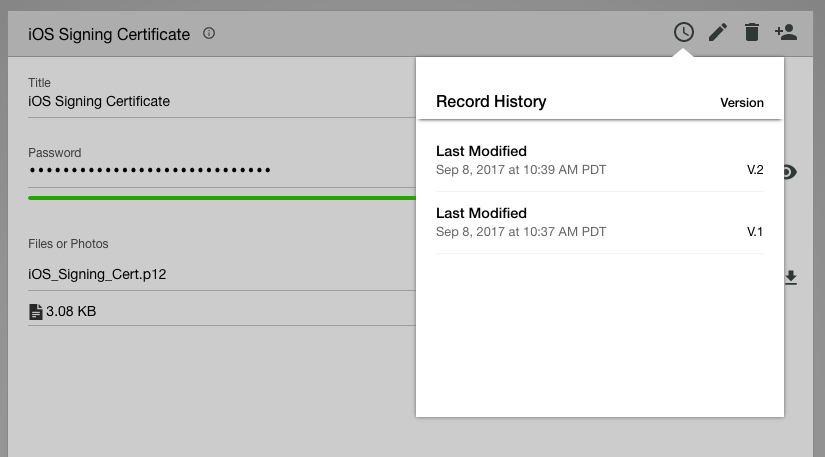Screen dimensions: 825x457
Task: Download the iOS_Signing_Cert.p12 file
Action: click(x=791, y=277)
